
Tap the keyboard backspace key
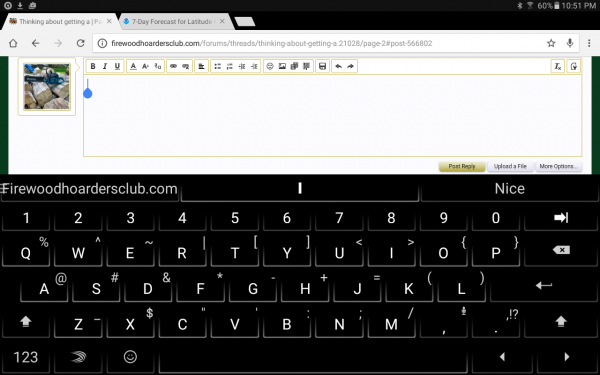click(x=561, y=250)
